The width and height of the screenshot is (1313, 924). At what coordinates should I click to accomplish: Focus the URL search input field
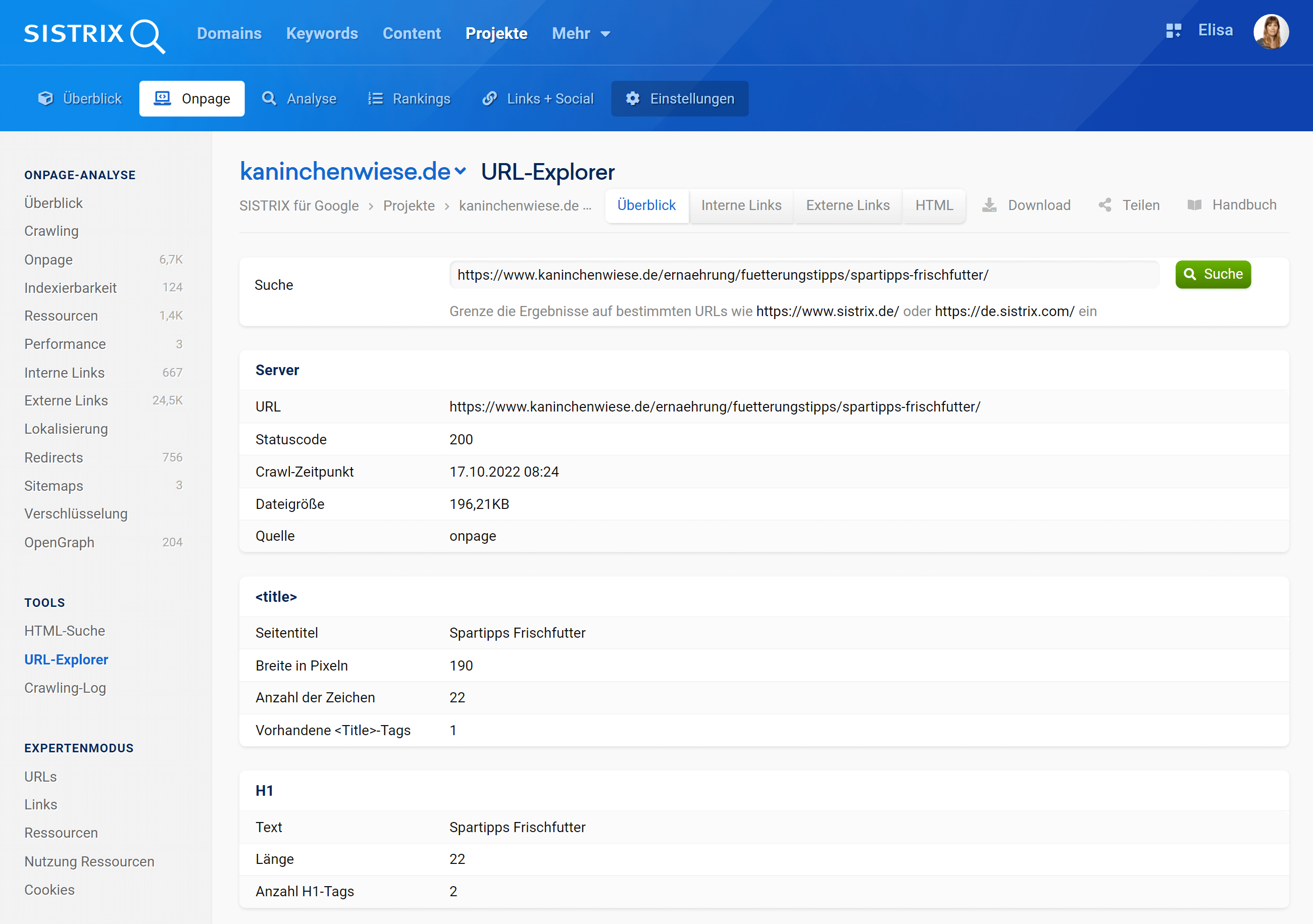coord(804,275)
